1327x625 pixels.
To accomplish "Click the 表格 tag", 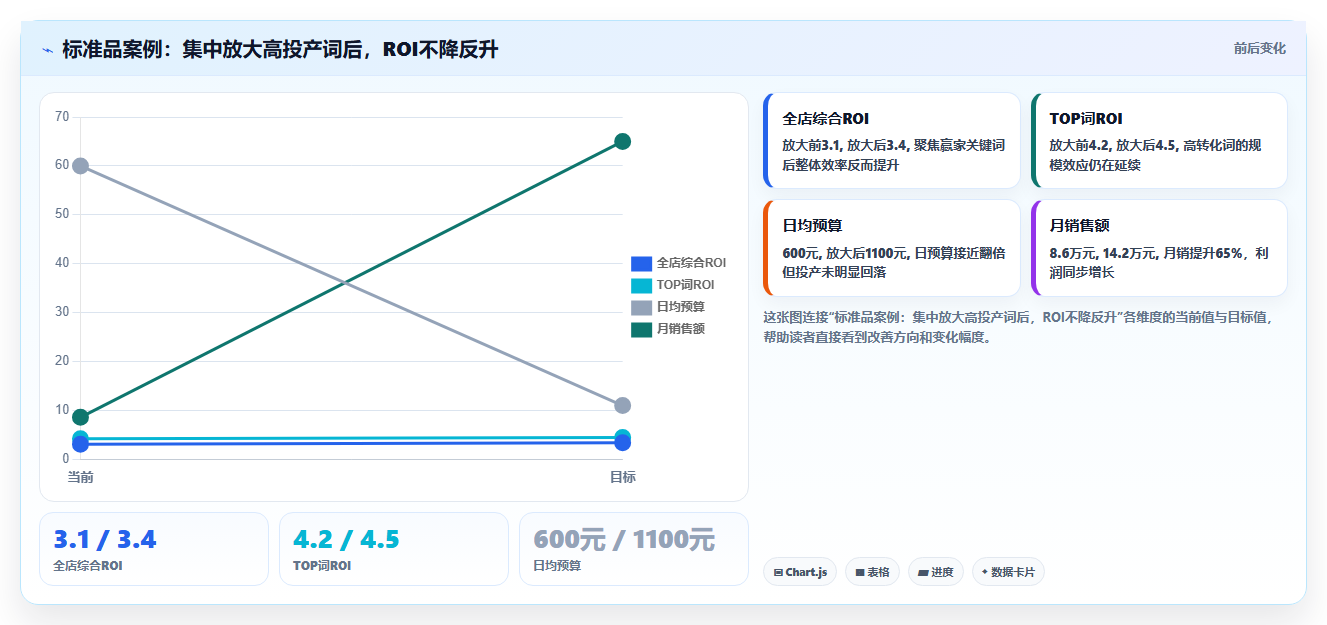I will [872, 572].
